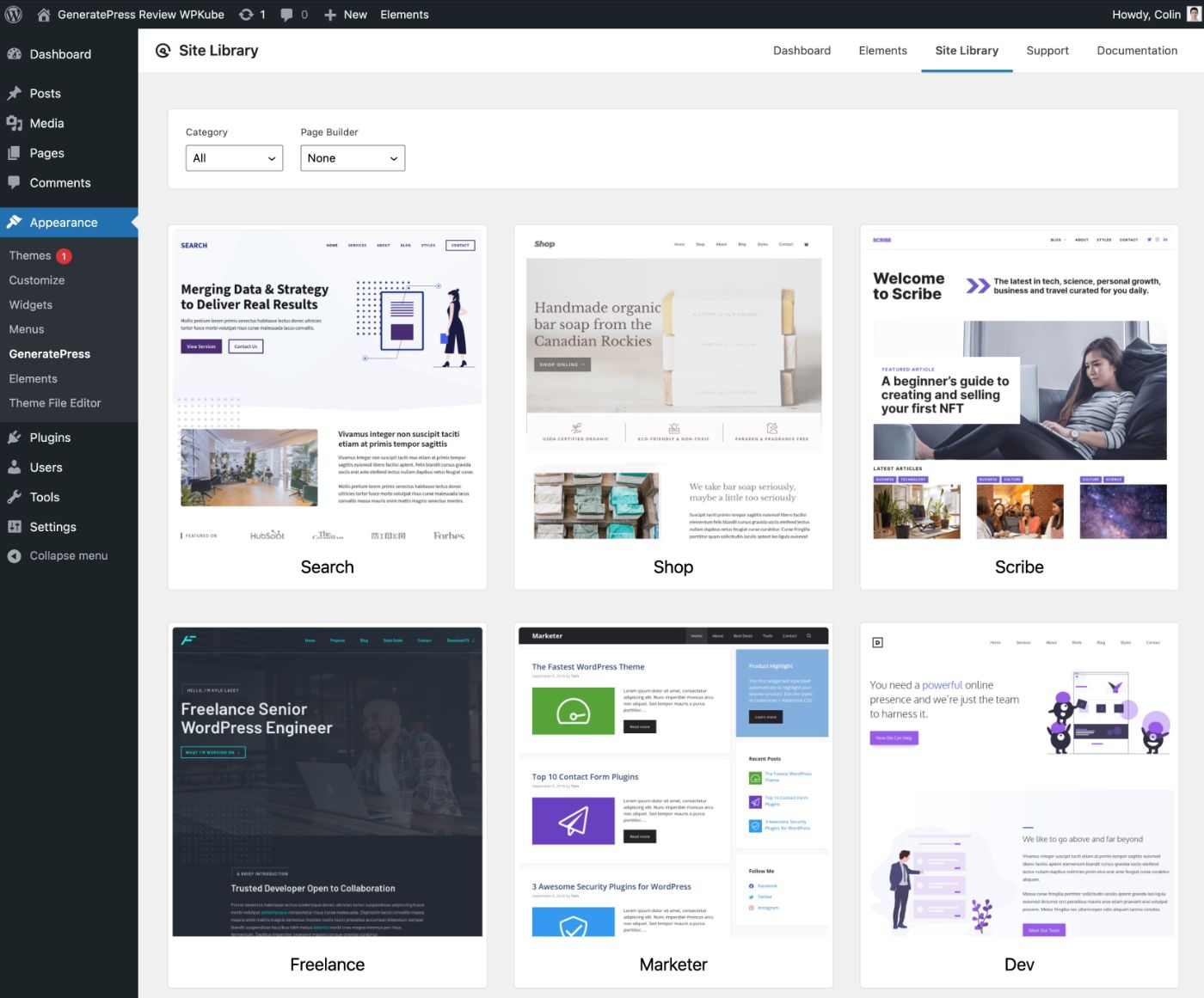Click the Settings sliders icon

pos(14,526)
